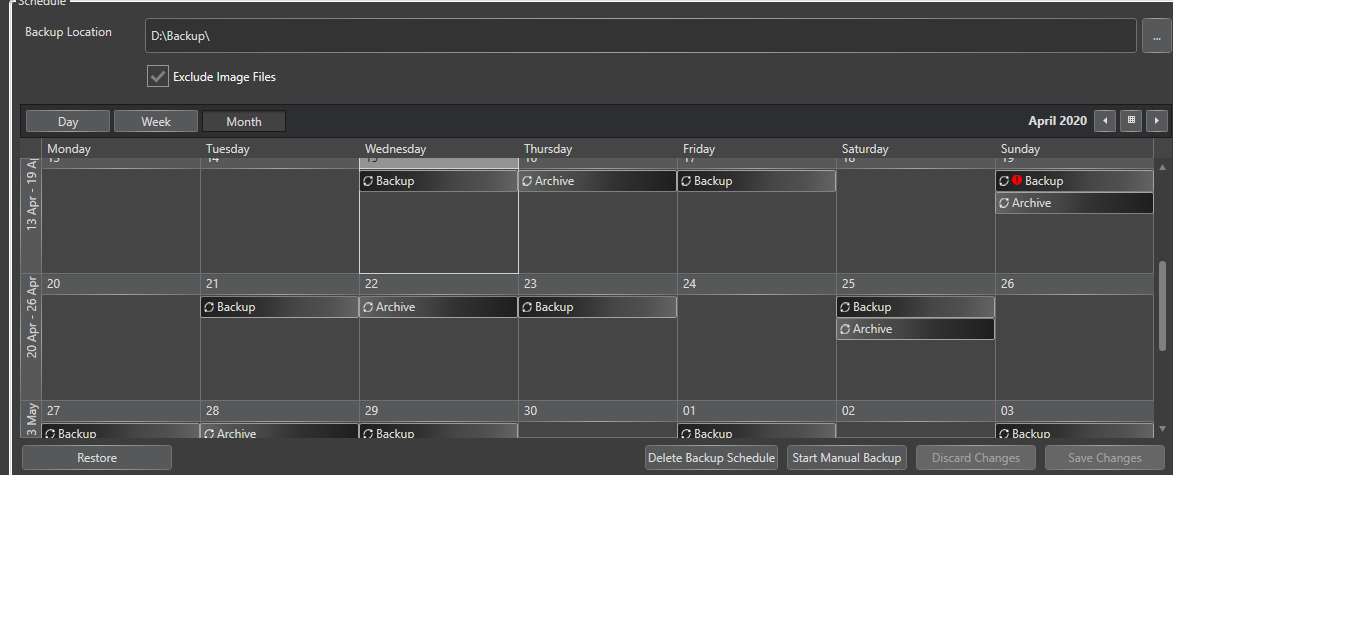
Task: Select the Backup event on Saturday 25
Action: [916, 307]
